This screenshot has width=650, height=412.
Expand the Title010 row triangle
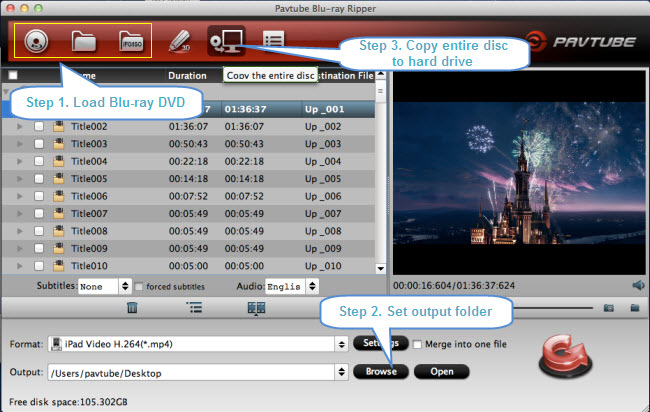(19, 266)
